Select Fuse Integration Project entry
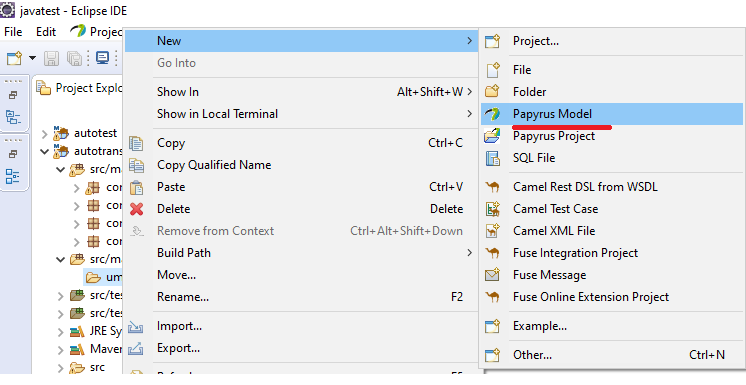This screenshot has width=746, height=385. pyautogui.click(x=612, y=253)
